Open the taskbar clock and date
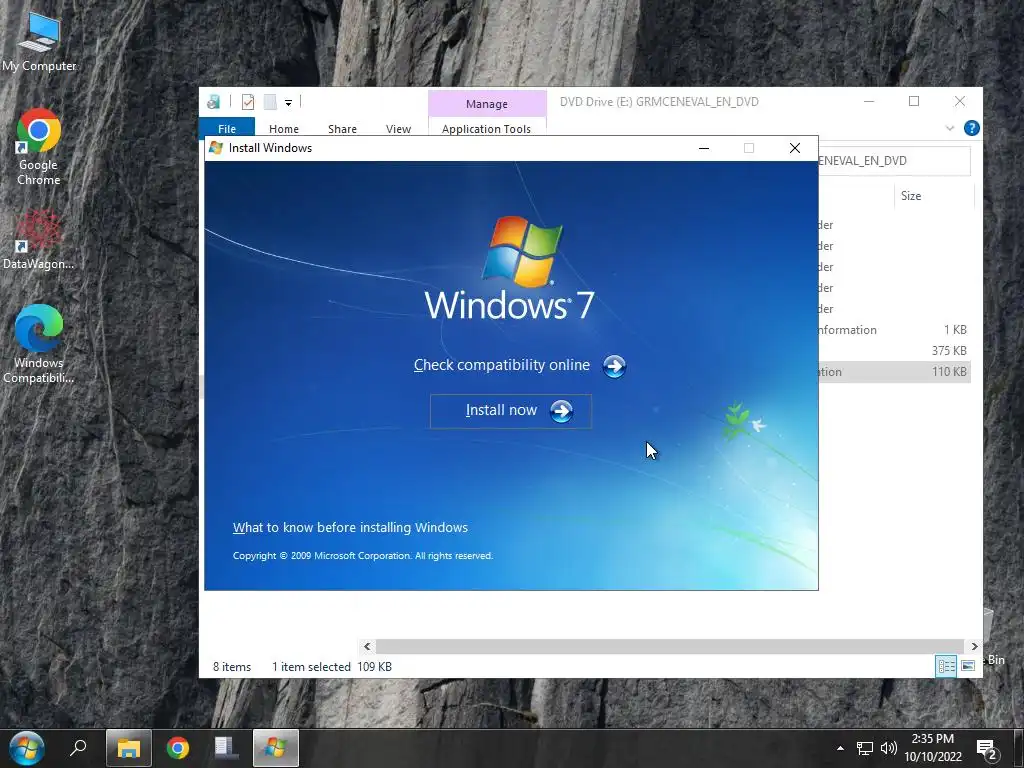Screen dimensions: 1024x768 (x=933, y=748)
